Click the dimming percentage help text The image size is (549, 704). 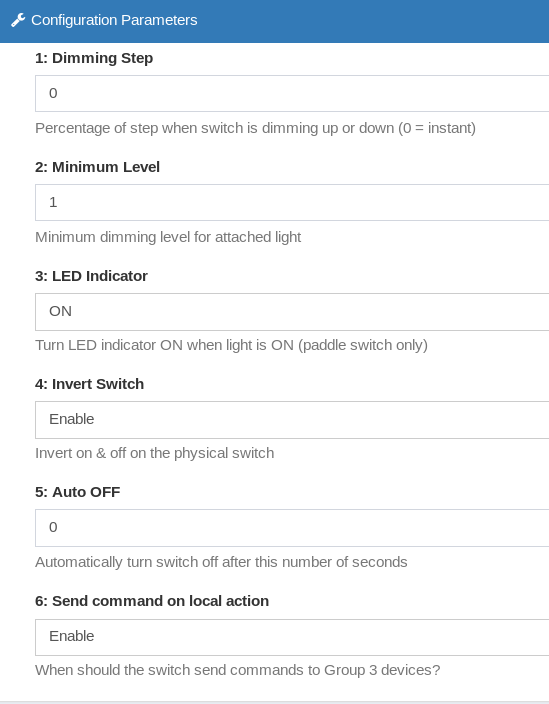(255, 128)
